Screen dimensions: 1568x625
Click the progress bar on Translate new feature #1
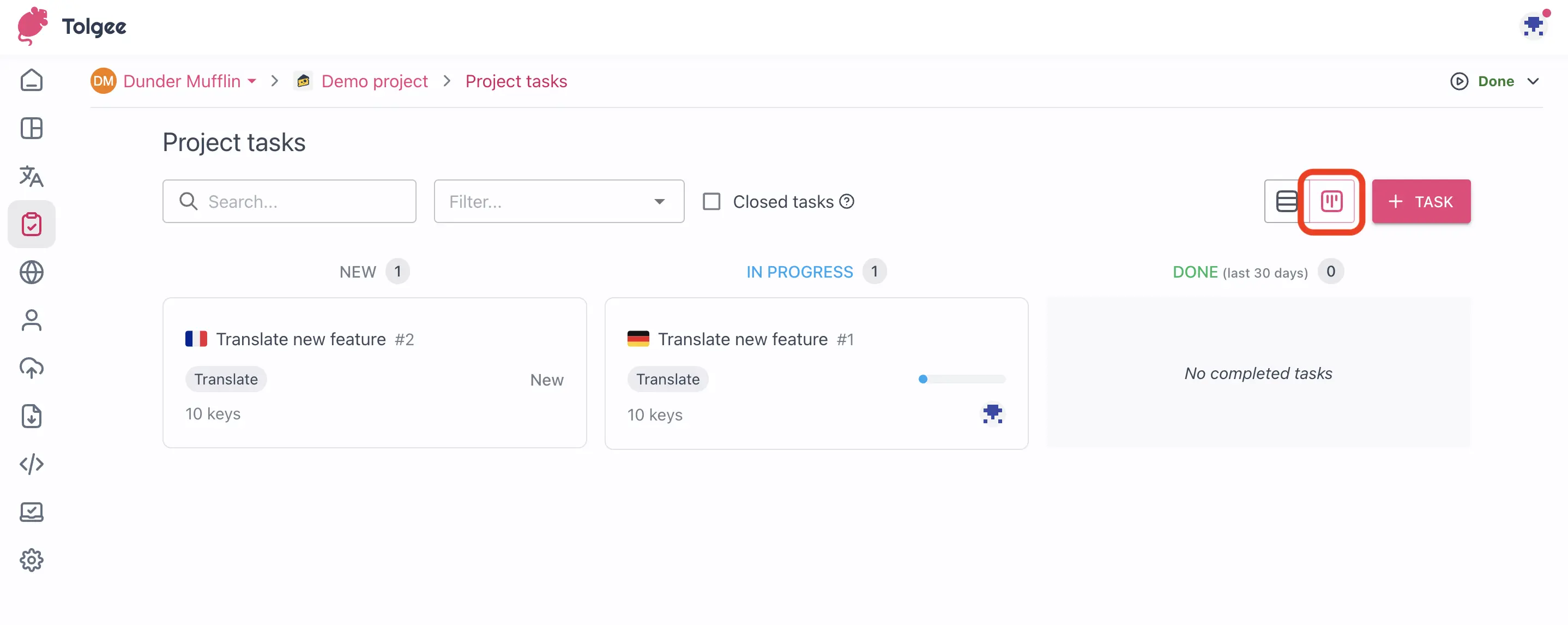pyautogui.click(x=961, y=379)
